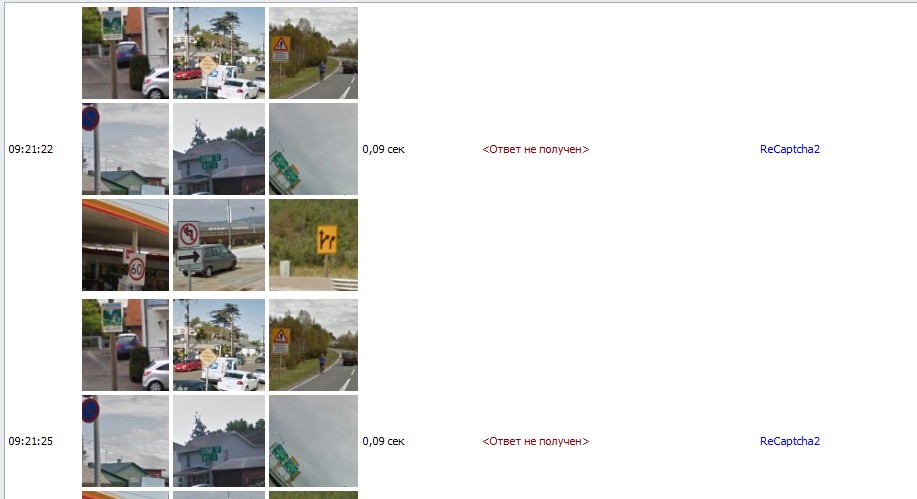Pick blue no-parking sign tile in 09:21:25 entry

click(x=125, y=441)
